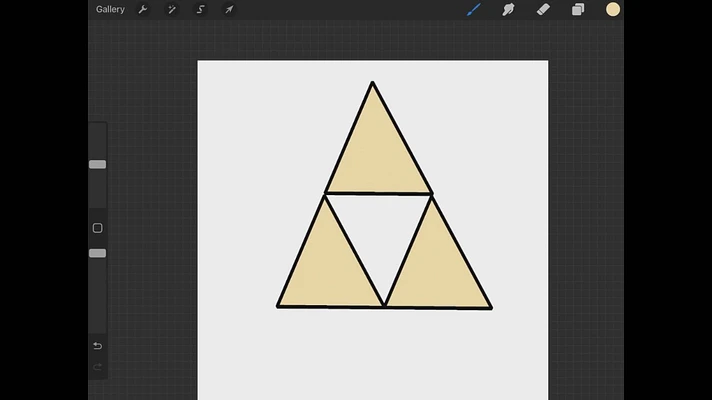Image resolution: width=712 pixels, height=400 pixels.
Task: Select the Eraser tool
Action: 543,10
